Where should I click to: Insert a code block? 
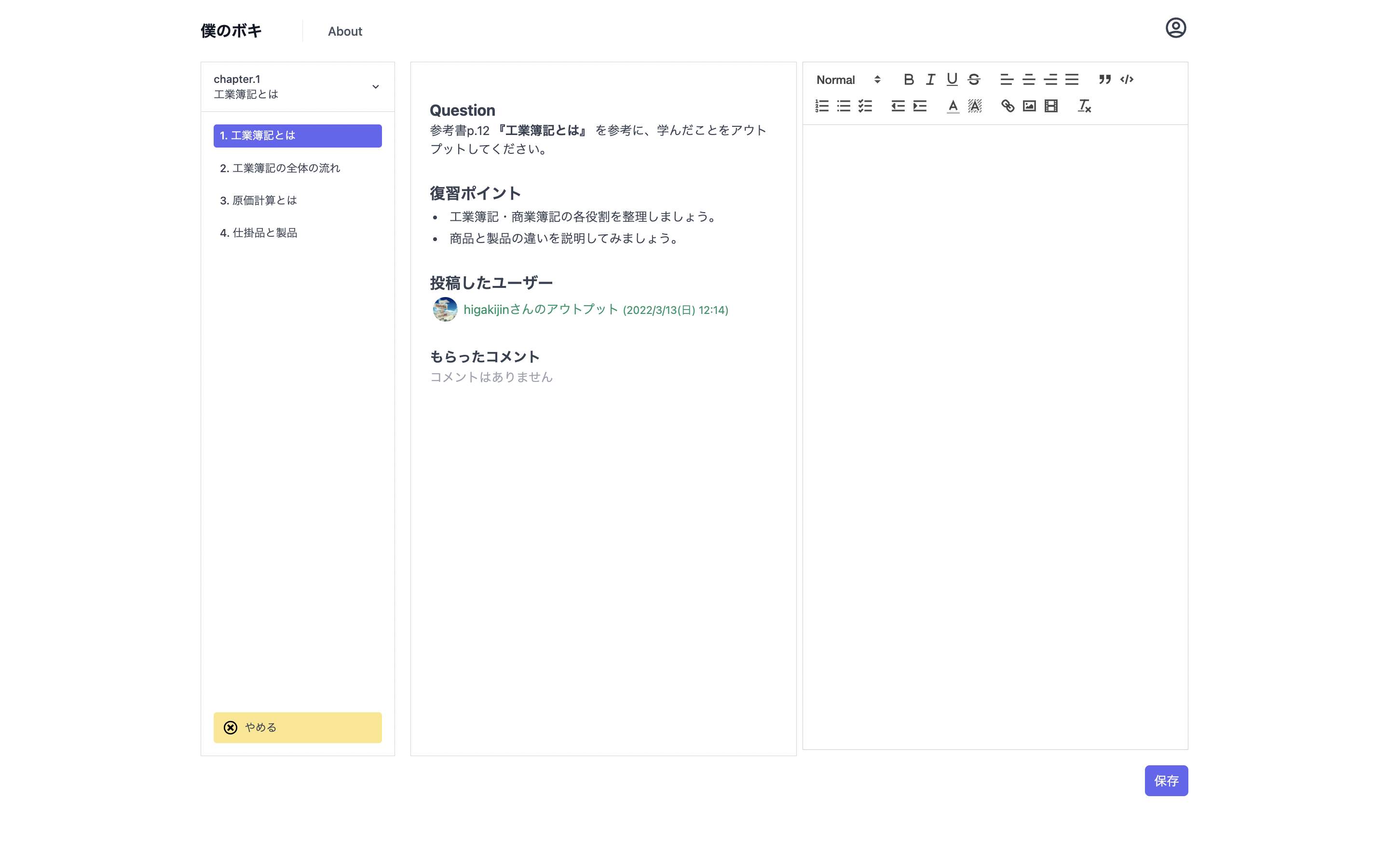point(1127,80)
